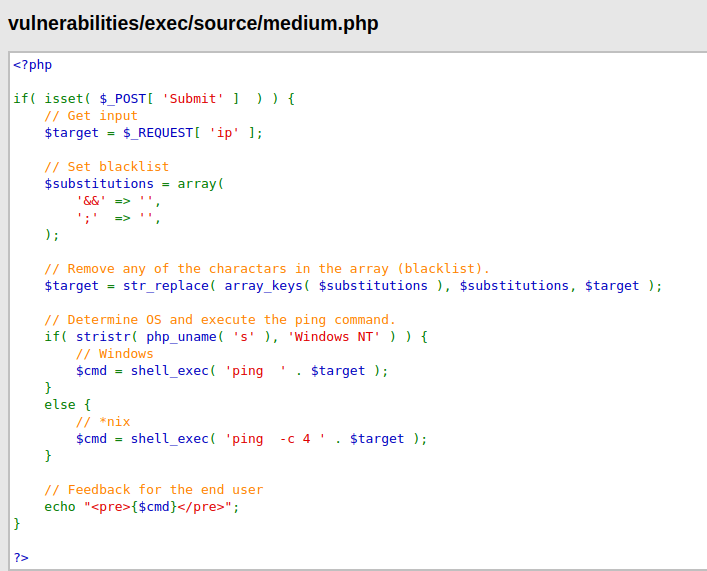
Task: Click the ';' => '' array entry
Action: click(x=118, y=218)
